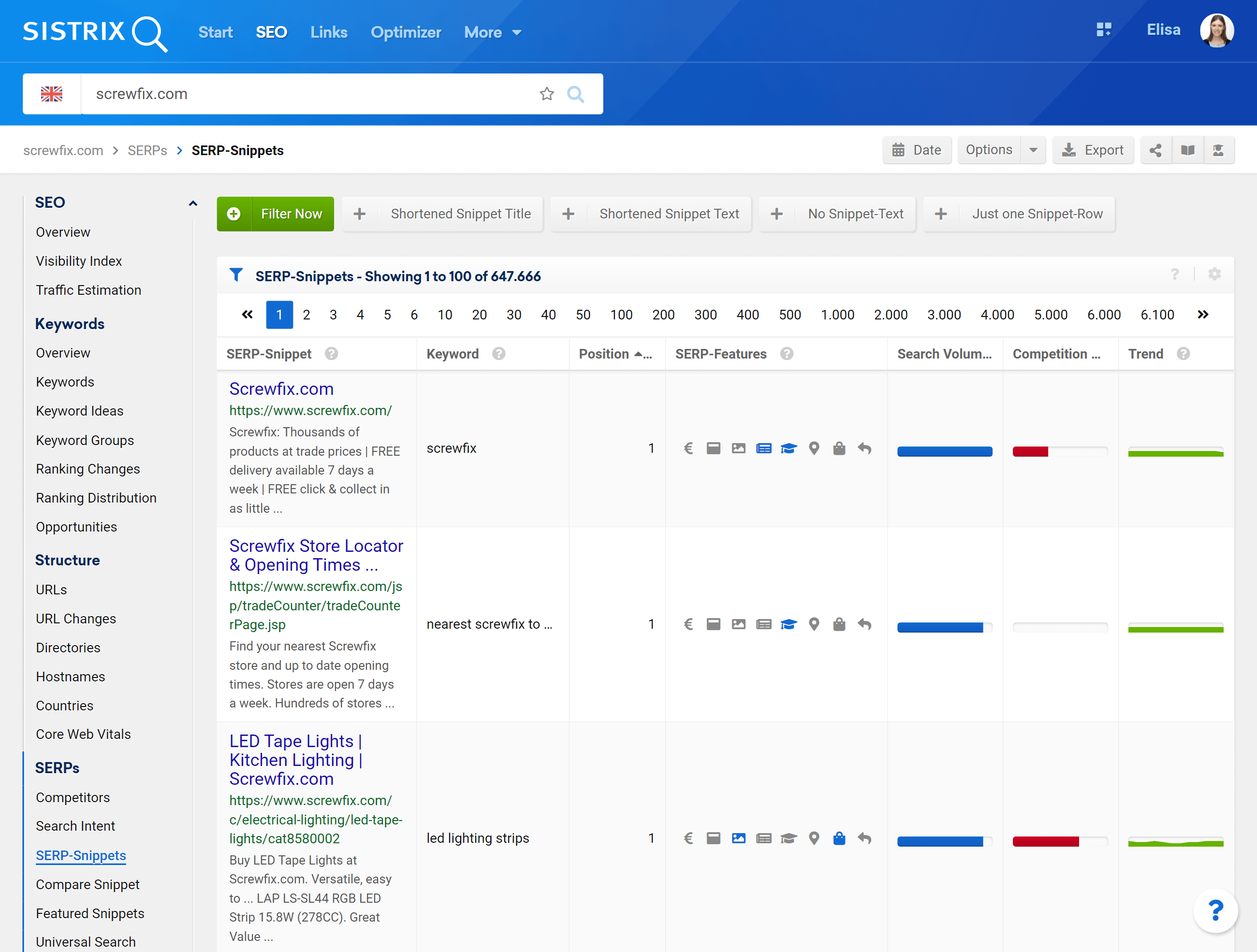Click the star/bookmark icon next to search bar

pos(547,94)
